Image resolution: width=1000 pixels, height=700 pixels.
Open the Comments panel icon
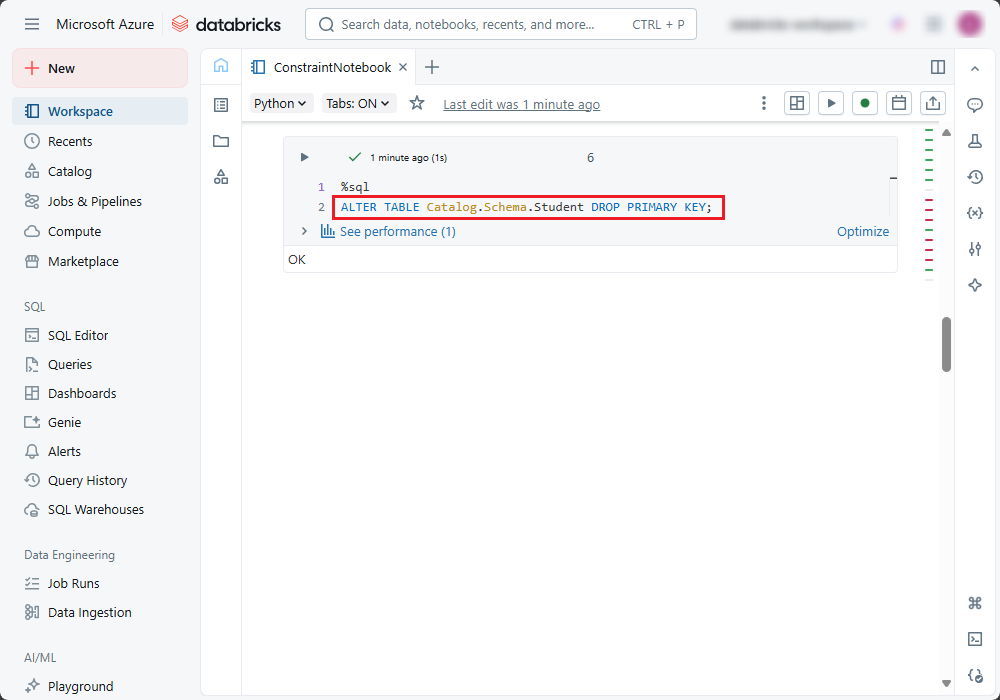pos(975,105)
